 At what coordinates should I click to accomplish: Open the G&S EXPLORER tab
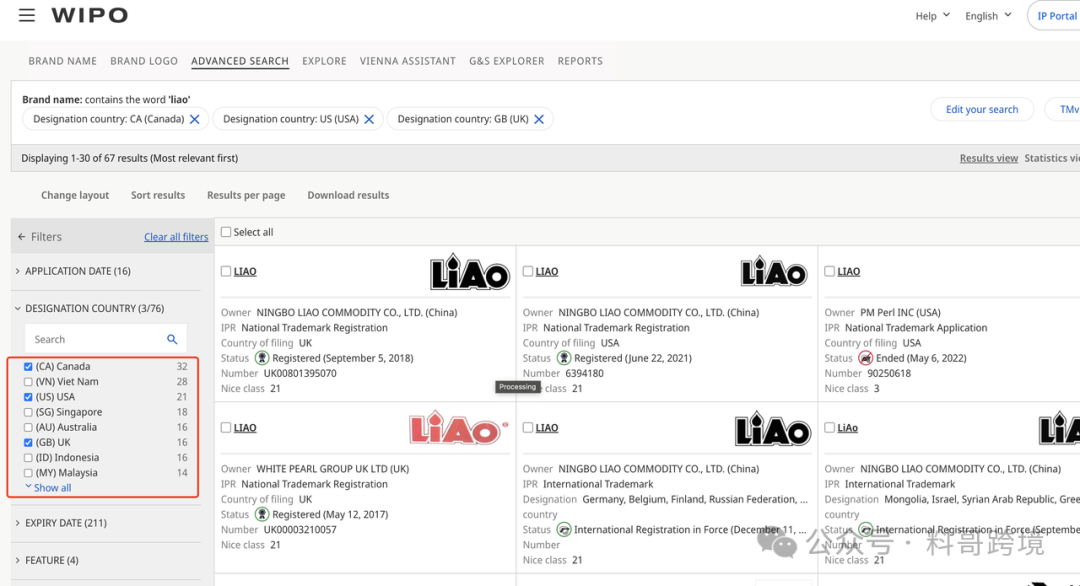tap(507, 61)
